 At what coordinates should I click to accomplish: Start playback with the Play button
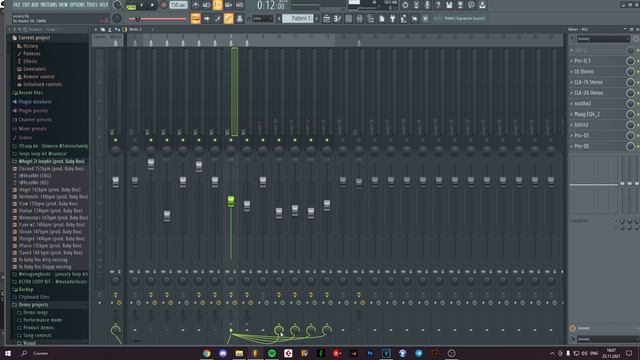(x=142, y=5)
